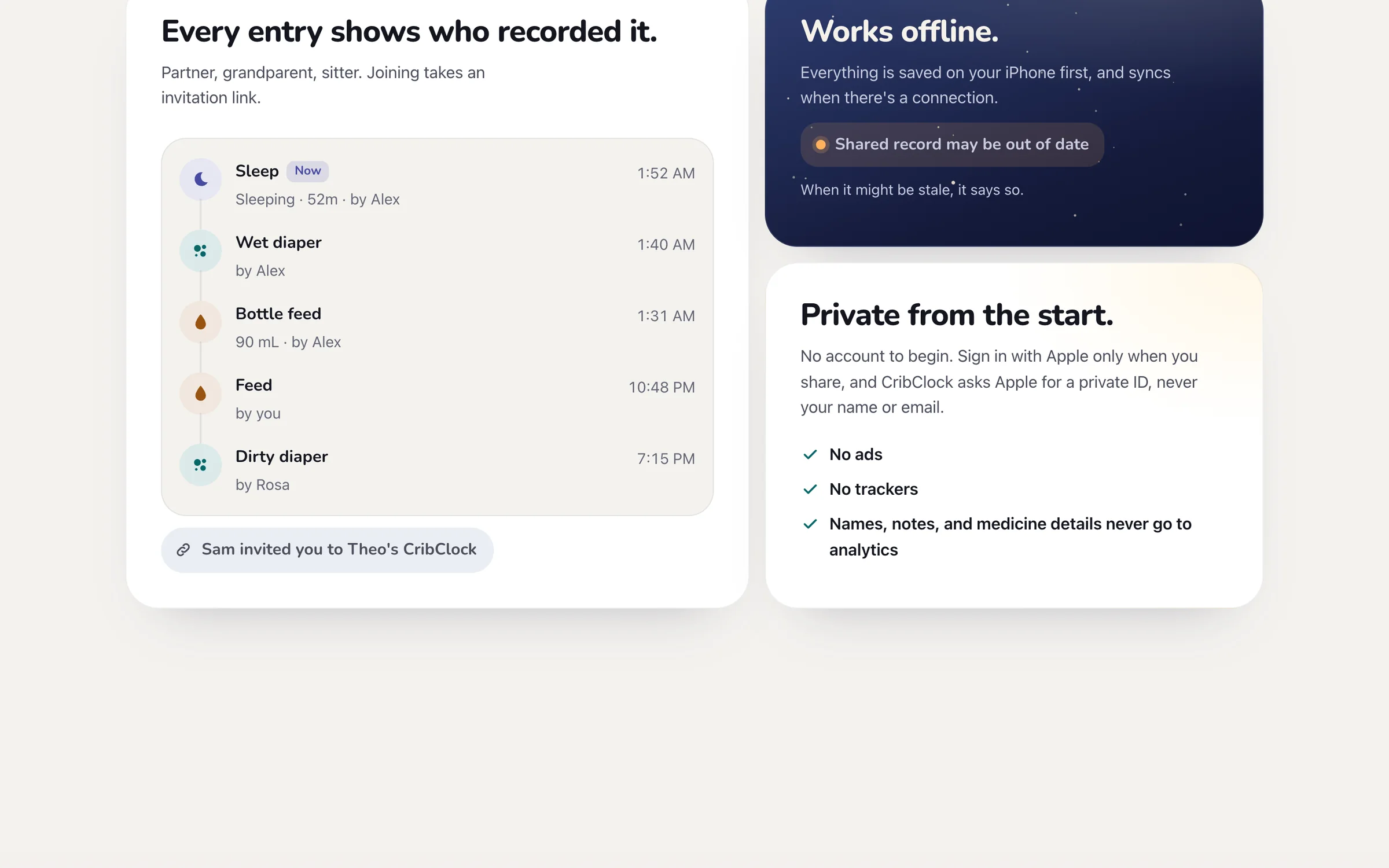Click the No trackers list item text
The height and width of the screenshot is (868, 1389).
tap(874, 490)
